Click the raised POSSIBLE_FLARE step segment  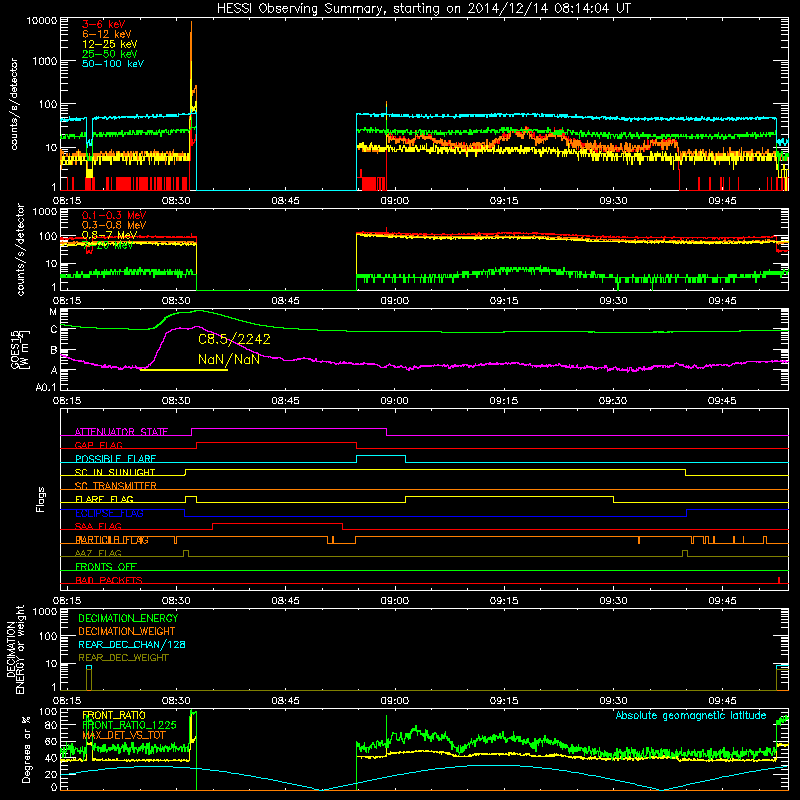tap(381, 456)
